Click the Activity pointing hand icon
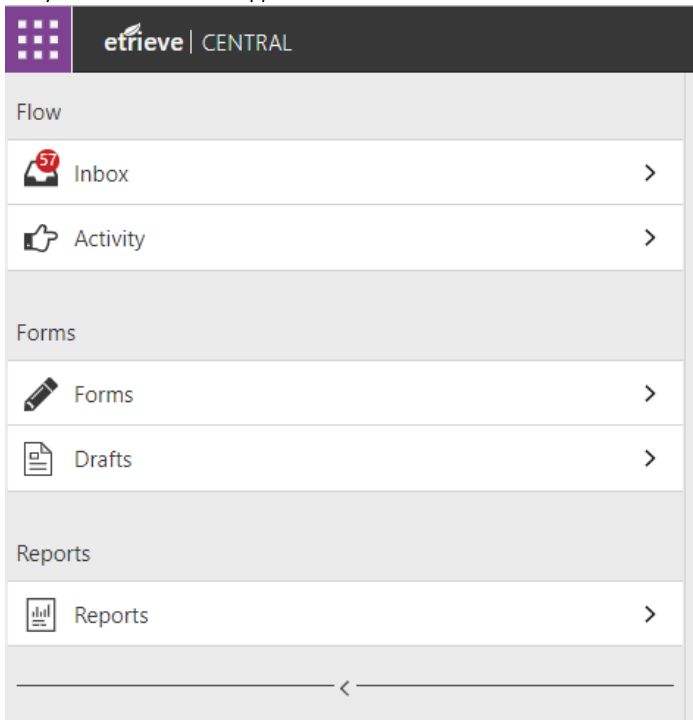 (x=41, y=238)
